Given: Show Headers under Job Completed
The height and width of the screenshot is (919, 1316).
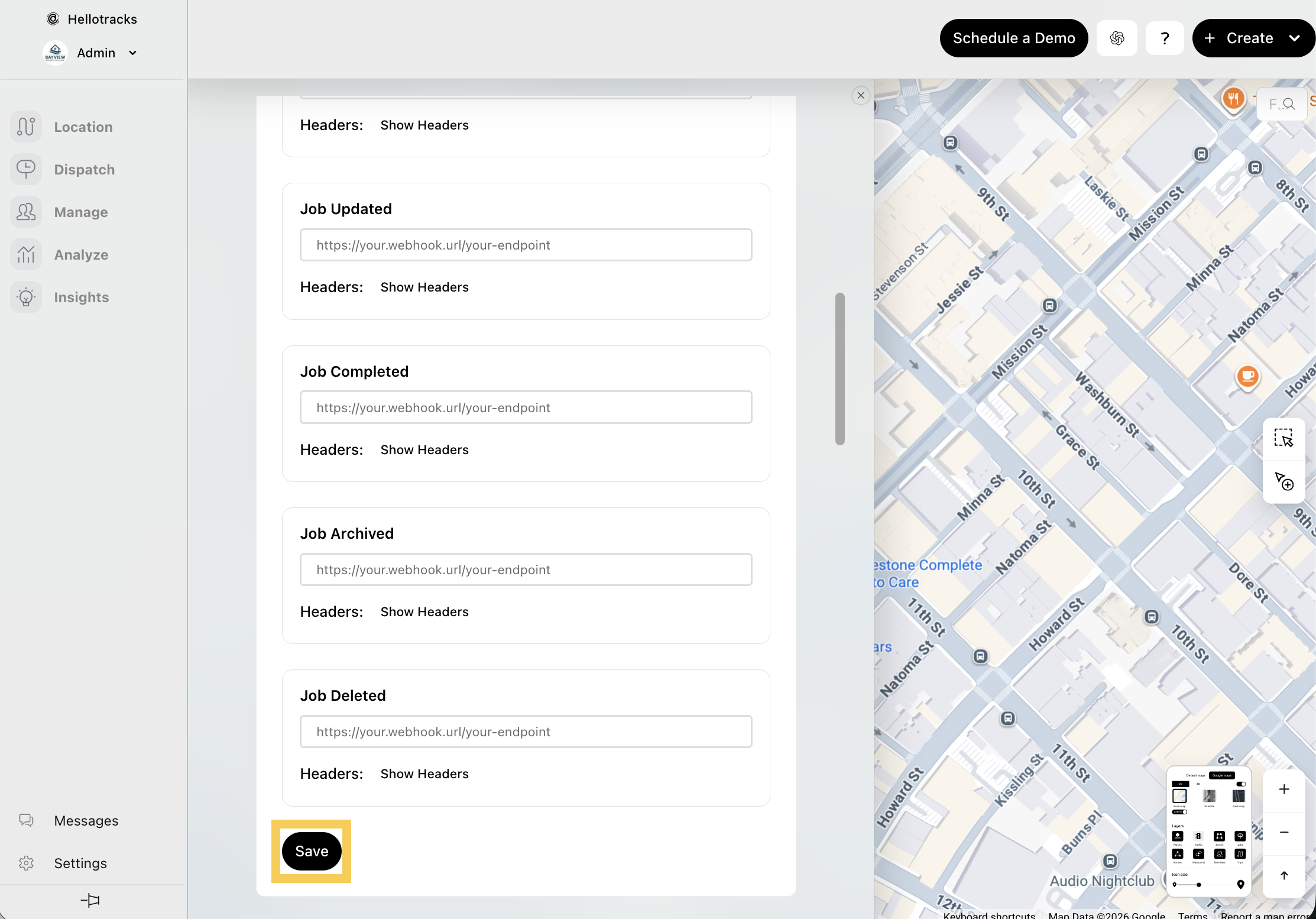Looking at the screenshot, I should pyautogui.click(x=424, y=450).
